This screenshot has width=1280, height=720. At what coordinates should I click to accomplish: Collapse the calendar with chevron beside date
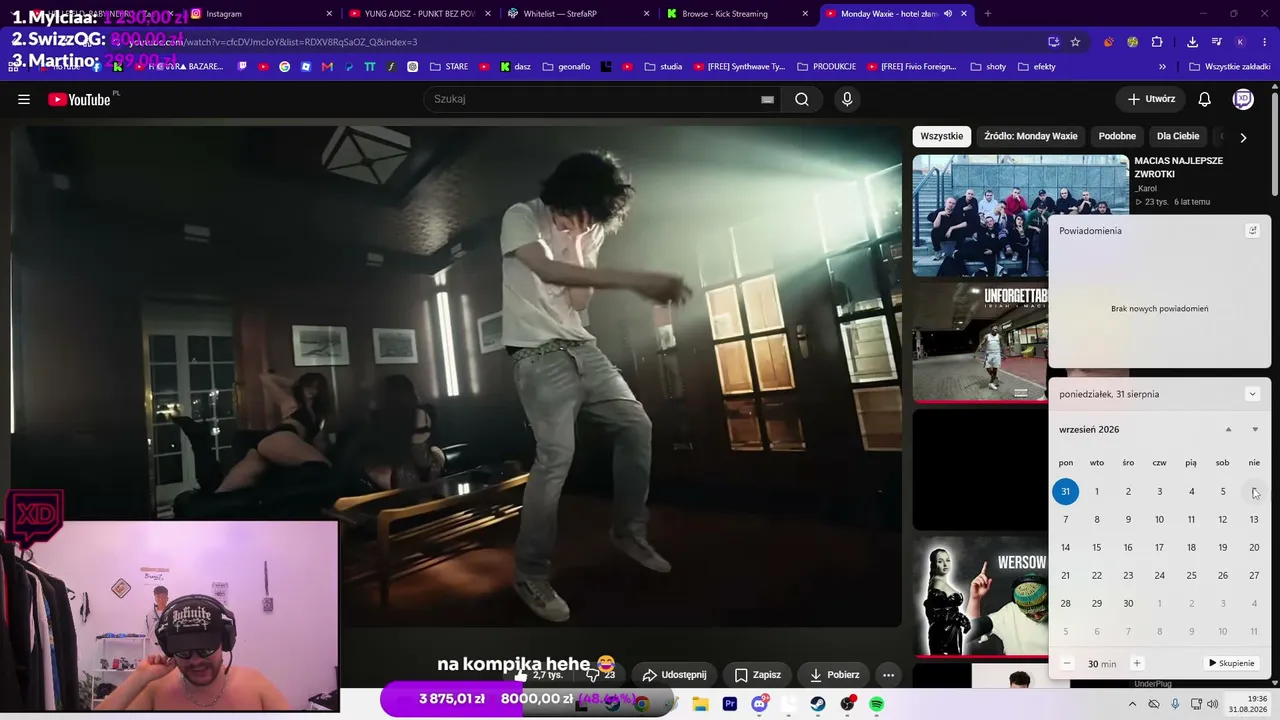(1252, 394)
